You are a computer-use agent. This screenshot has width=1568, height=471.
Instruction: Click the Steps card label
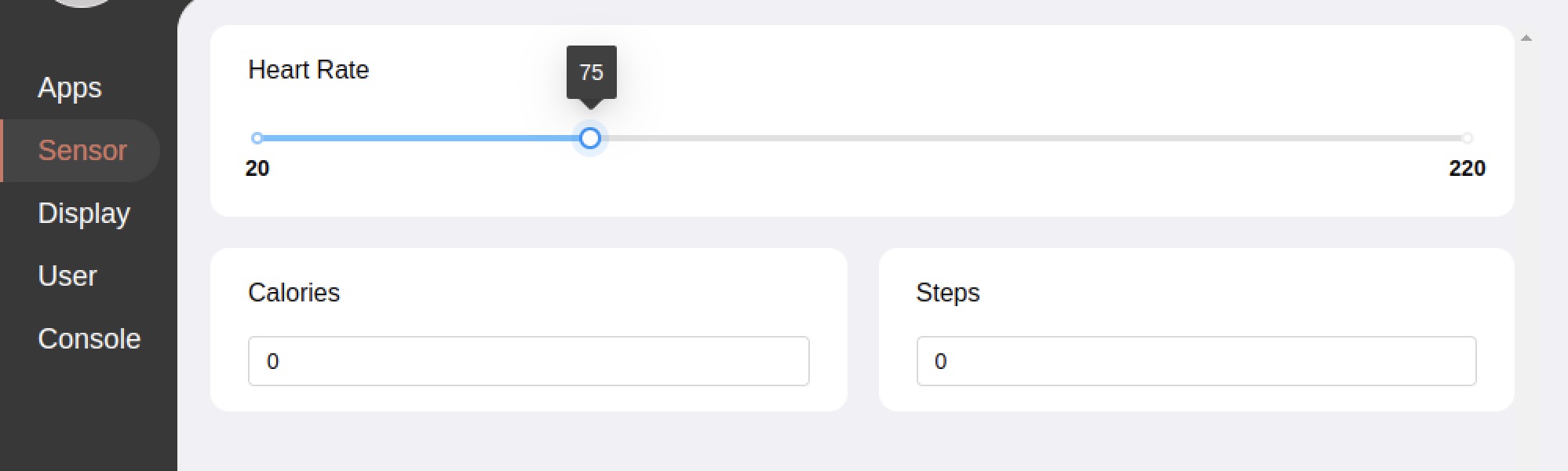point(947,293)
